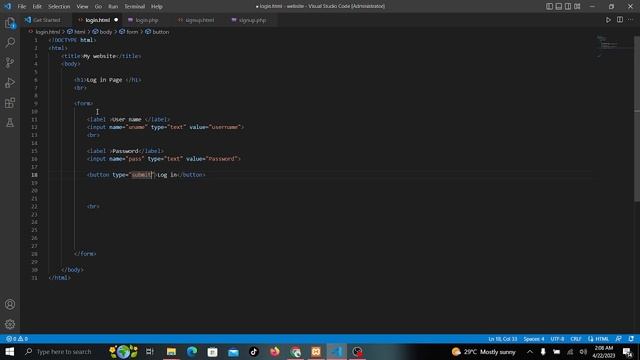Click login.html in the breadcrumb

[x=47, y=32]
